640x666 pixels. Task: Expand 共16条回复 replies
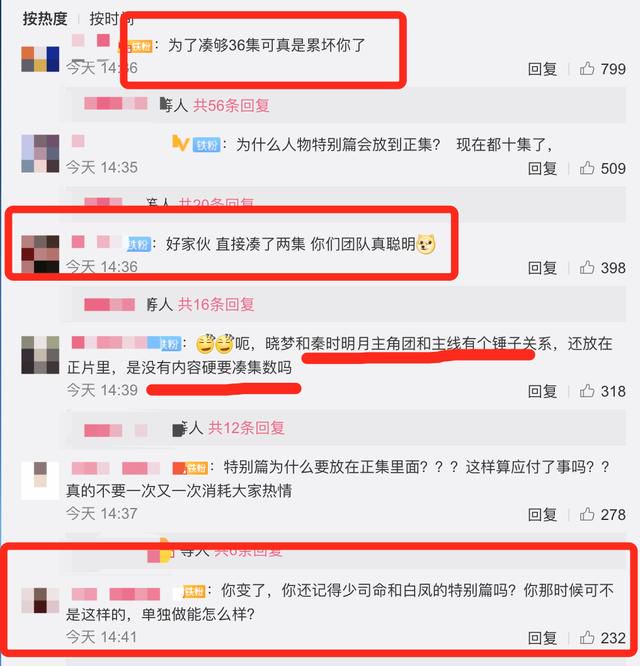click(216, 304)
